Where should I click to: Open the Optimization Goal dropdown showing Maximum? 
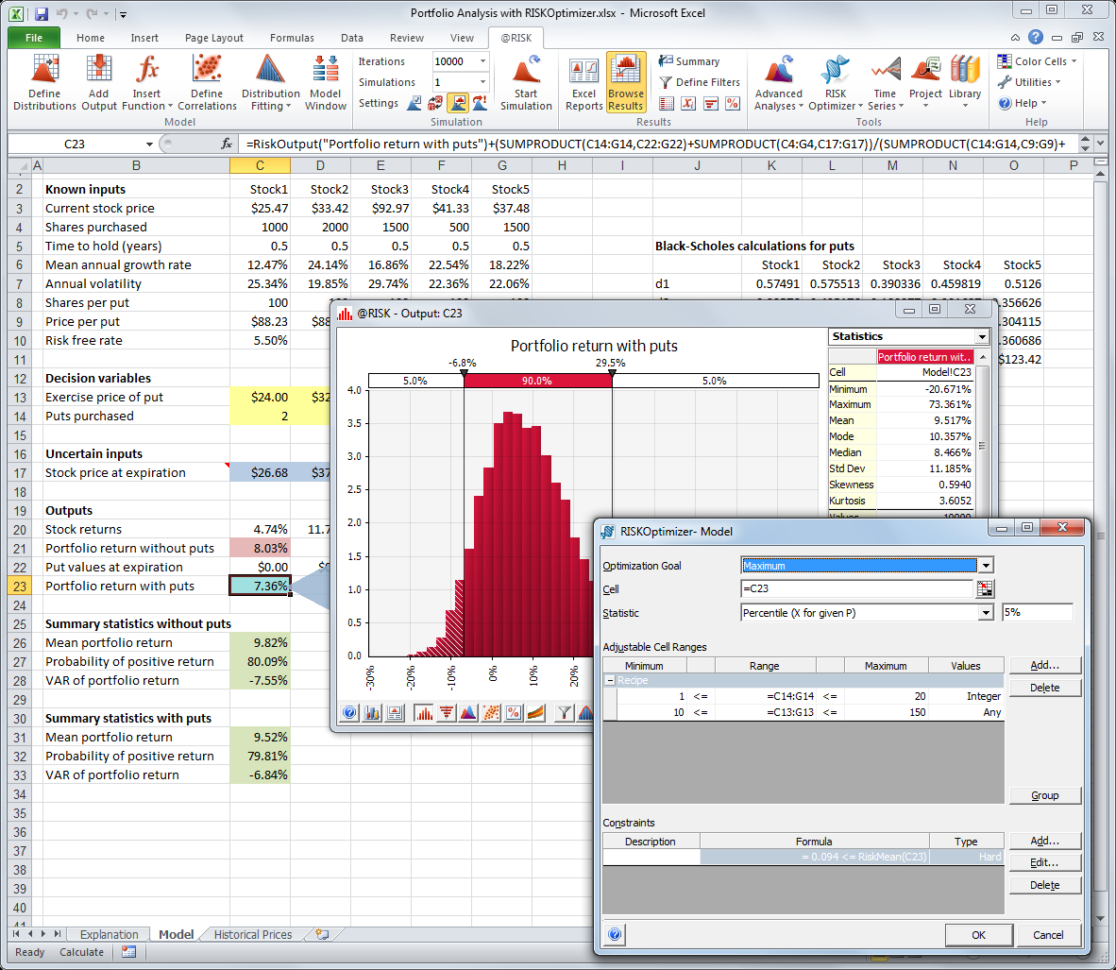click(986, 565)
